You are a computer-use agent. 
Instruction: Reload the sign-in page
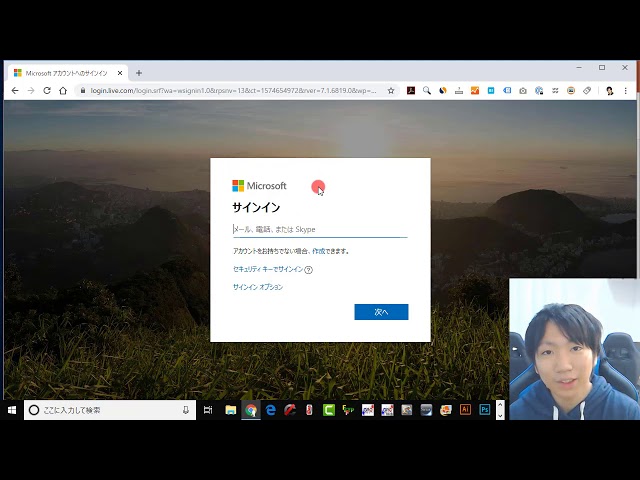47,91
